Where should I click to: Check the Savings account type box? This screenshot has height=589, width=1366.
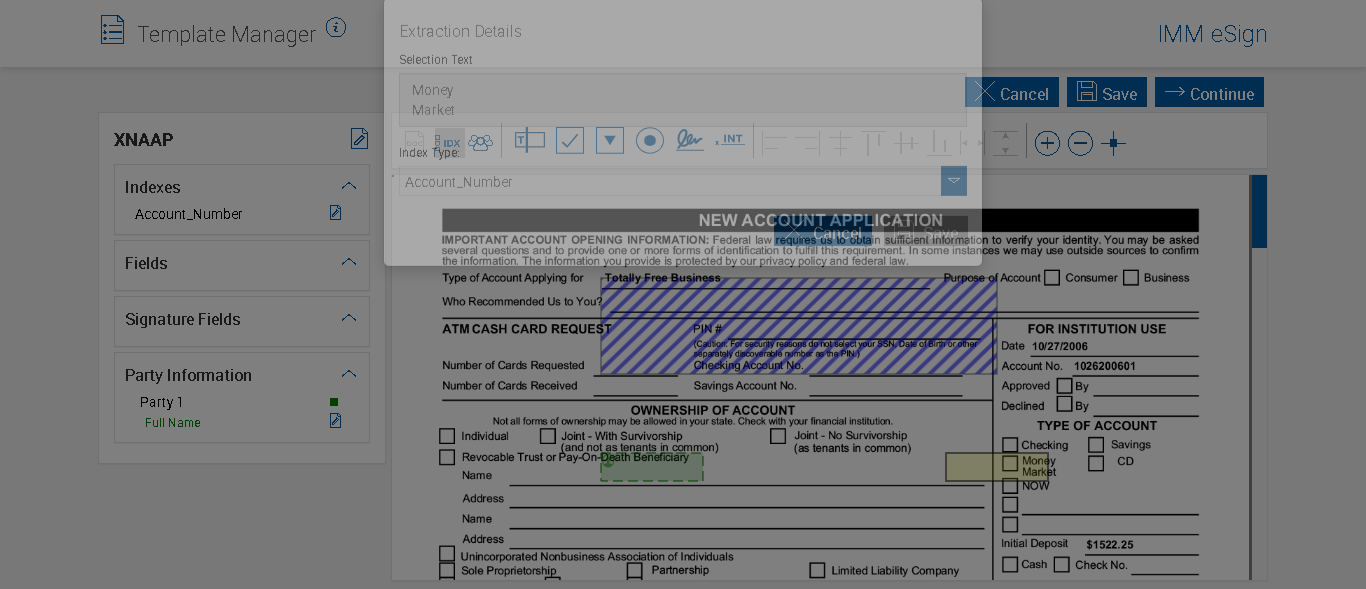(1096, 445)
